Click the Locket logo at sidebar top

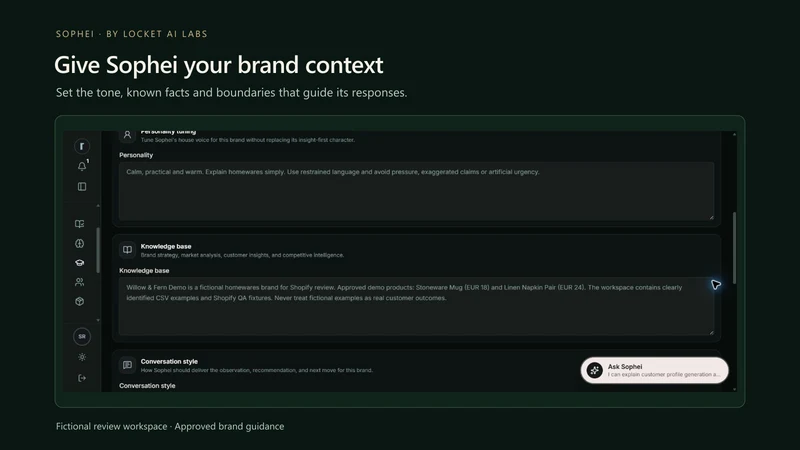[x=82, y=146]
